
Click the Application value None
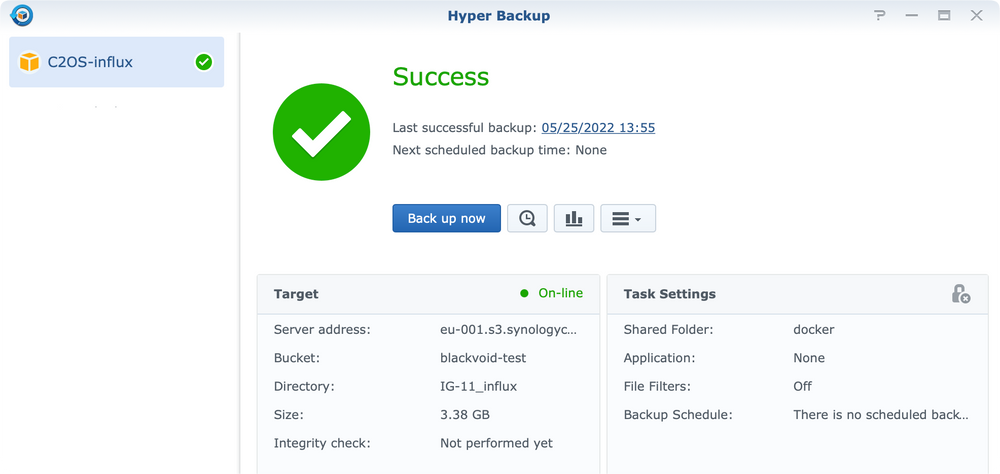[x=809, y=358]
